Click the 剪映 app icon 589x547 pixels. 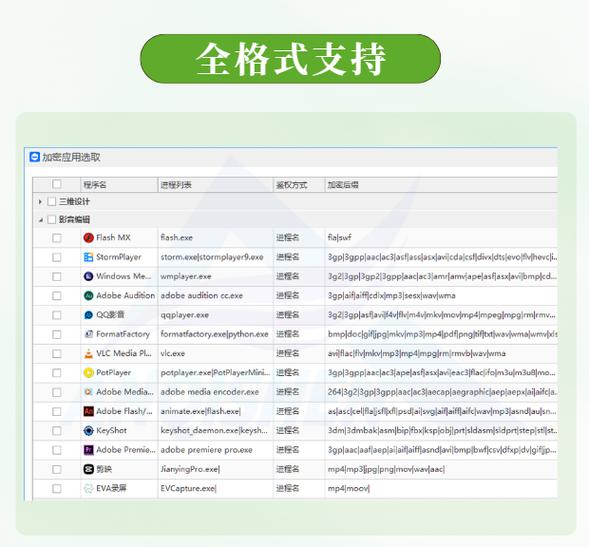tap(88, 469)
